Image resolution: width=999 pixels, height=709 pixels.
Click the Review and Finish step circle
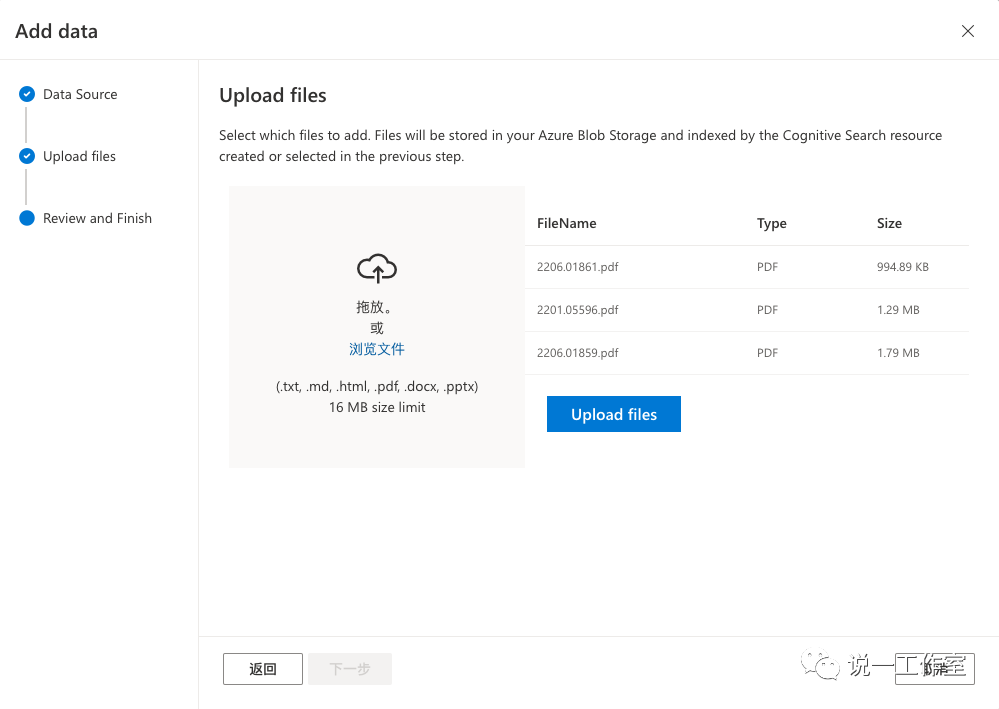[27, 218]
